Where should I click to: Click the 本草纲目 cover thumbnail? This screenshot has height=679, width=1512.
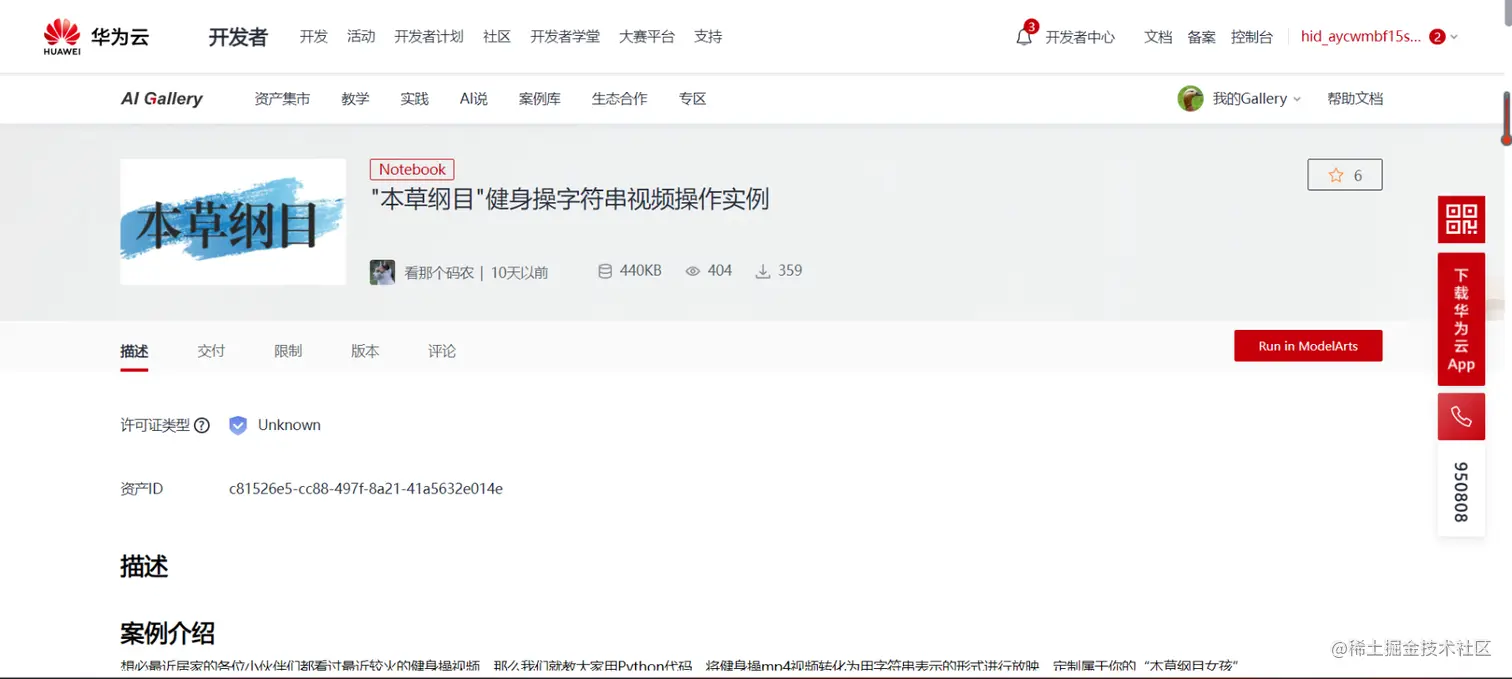233,222
